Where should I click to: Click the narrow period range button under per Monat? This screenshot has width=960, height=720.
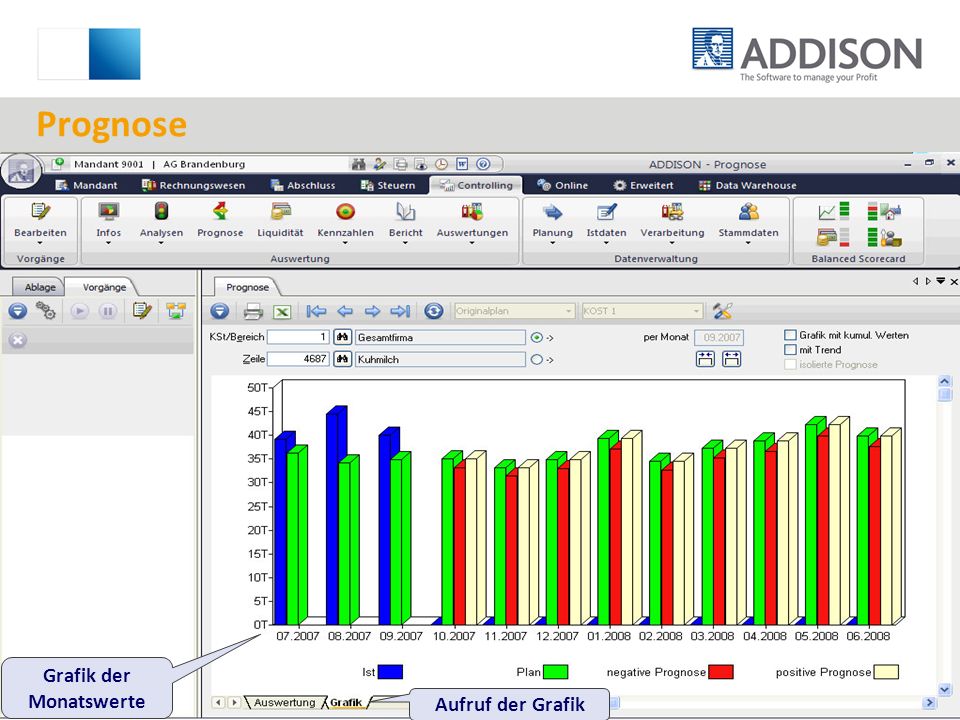coord(705,359)
